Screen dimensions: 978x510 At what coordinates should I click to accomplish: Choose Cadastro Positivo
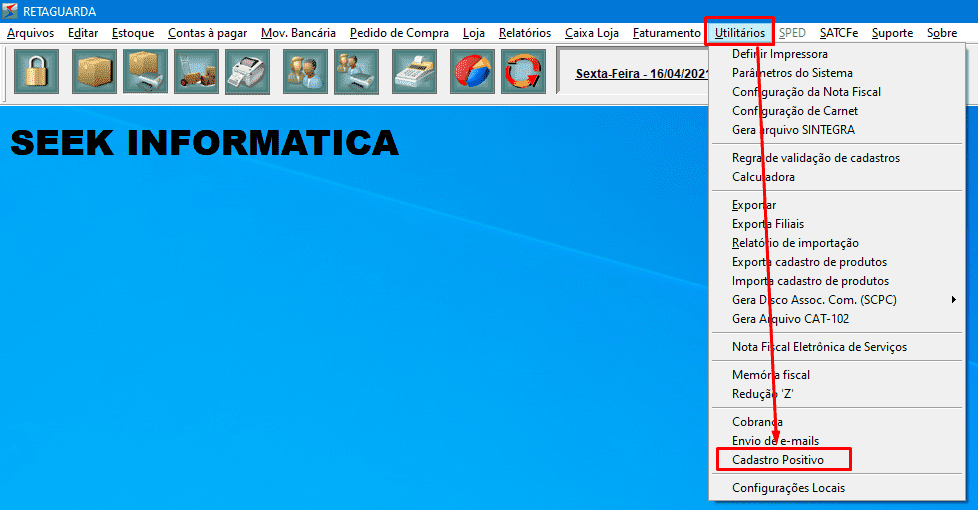tap(837, 460)
